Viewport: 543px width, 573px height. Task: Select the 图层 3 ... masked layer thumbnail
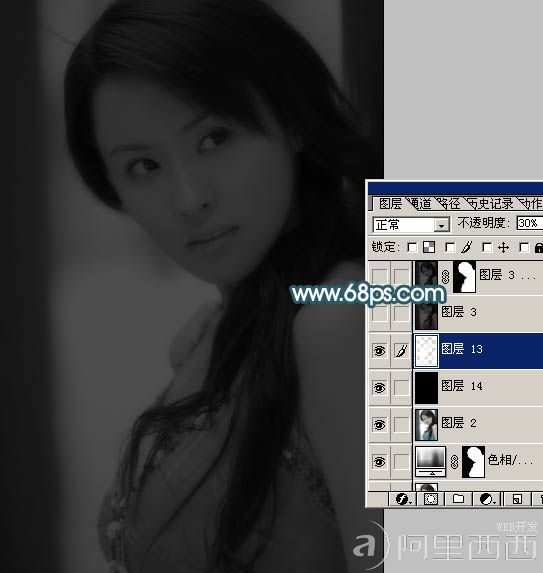[x=426, y=276]
